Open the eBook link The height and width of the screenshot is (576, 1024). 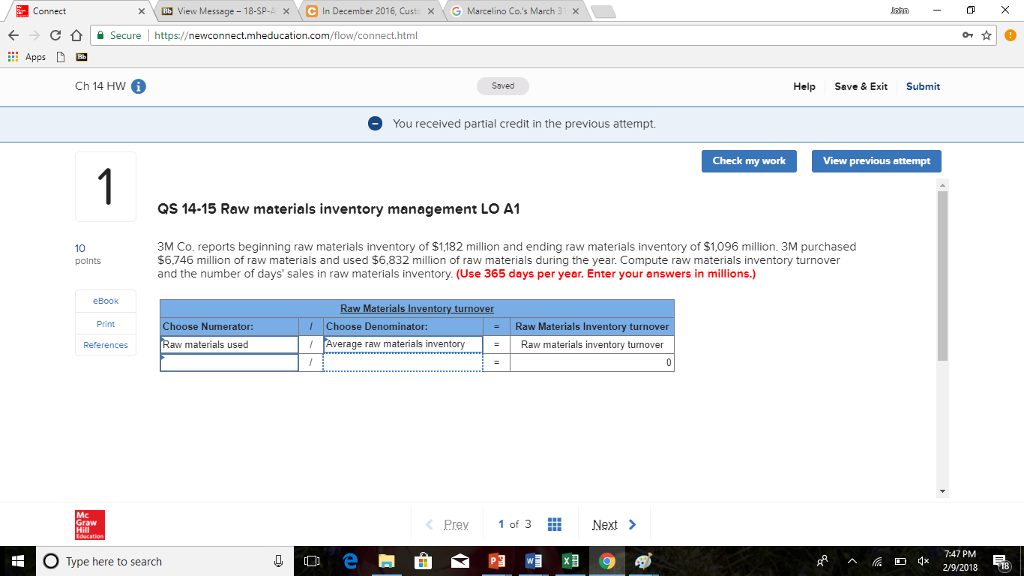(106, 301)
